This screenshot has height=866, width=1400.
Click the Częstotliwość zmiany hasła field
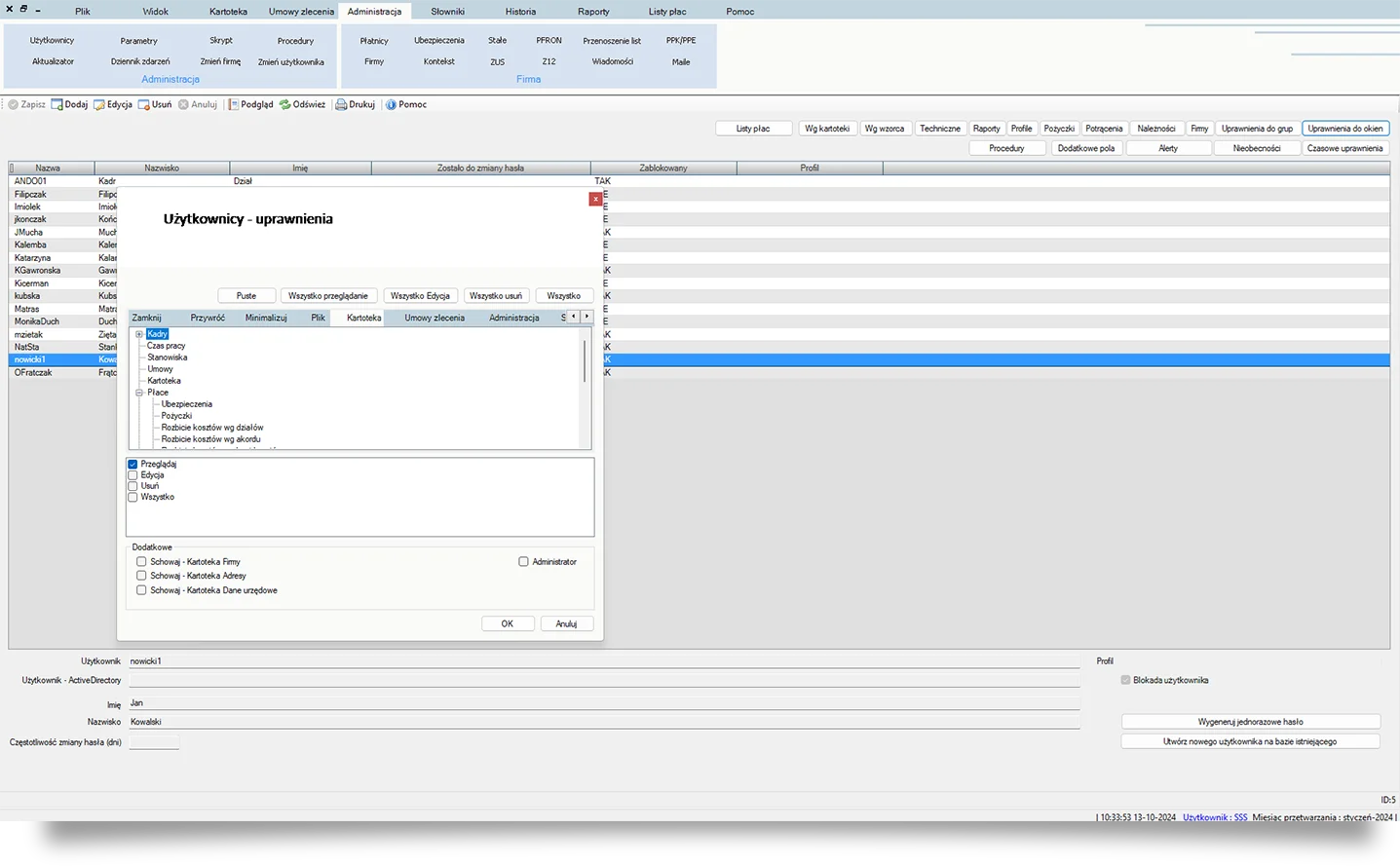pos(154,742)
